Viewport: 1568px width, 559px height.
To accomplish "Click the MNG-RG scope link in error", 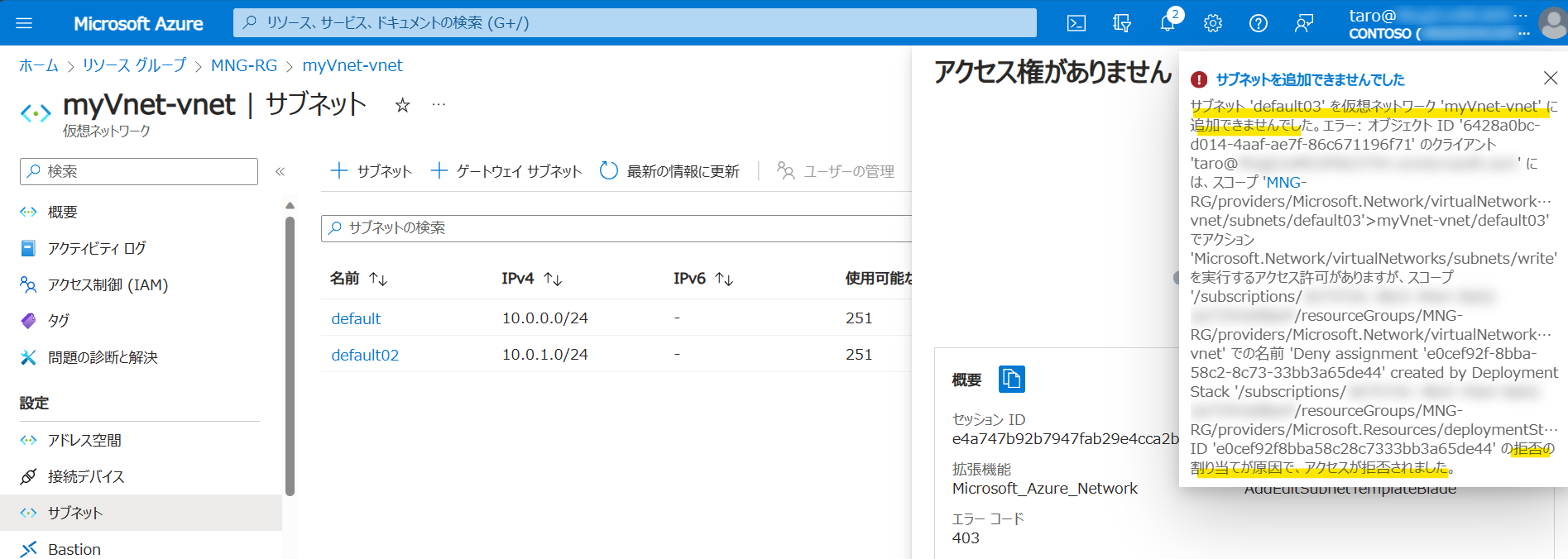I will [x=1286, y=183].
